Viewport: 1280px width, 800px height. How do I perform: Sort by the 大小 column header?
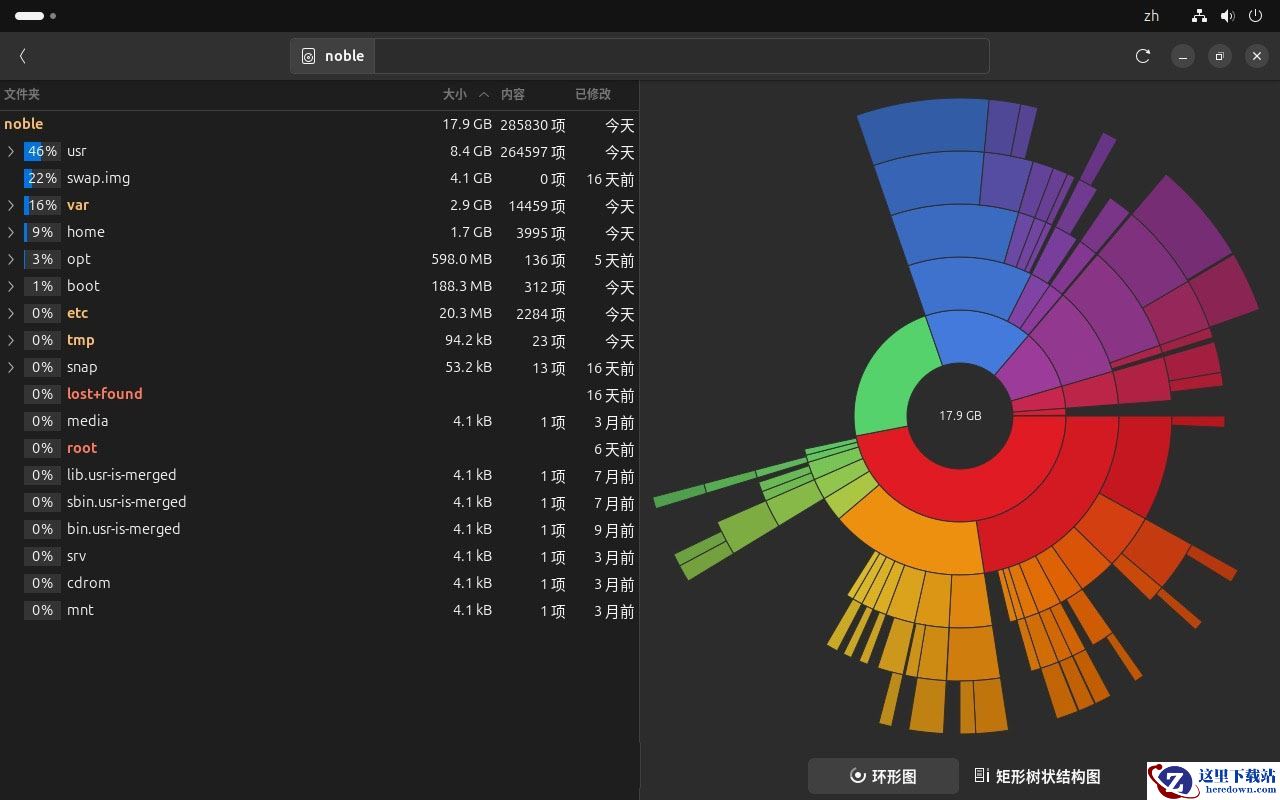click(455, 94)
